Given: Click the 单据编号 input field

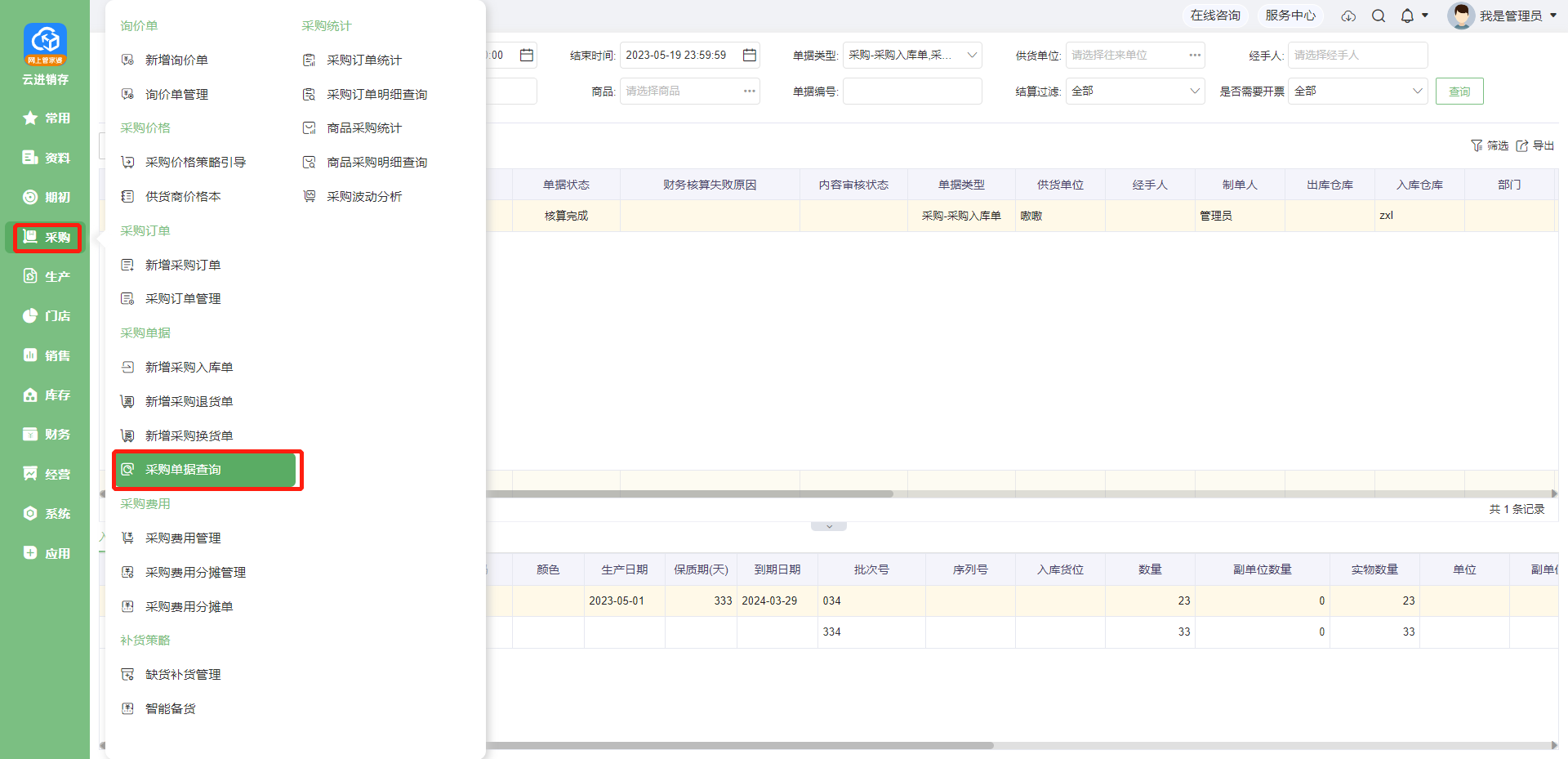Looking at the screenshot, I should coord(911,91).
